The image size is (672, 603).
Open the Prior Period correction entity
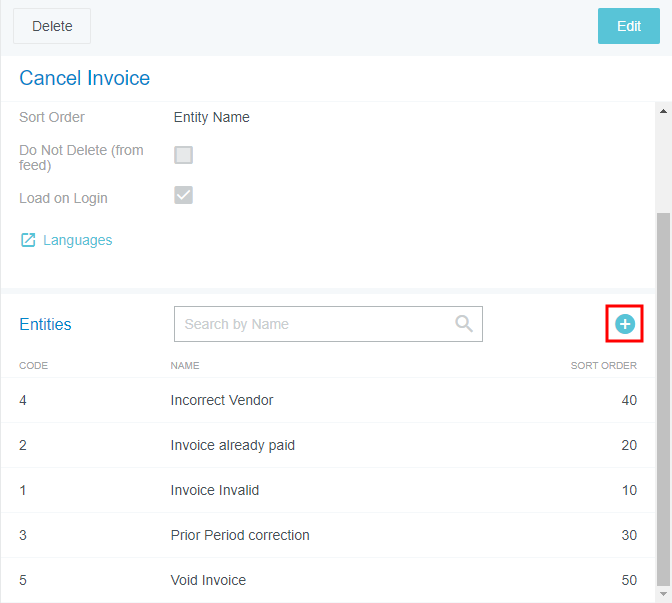point(240,535)
